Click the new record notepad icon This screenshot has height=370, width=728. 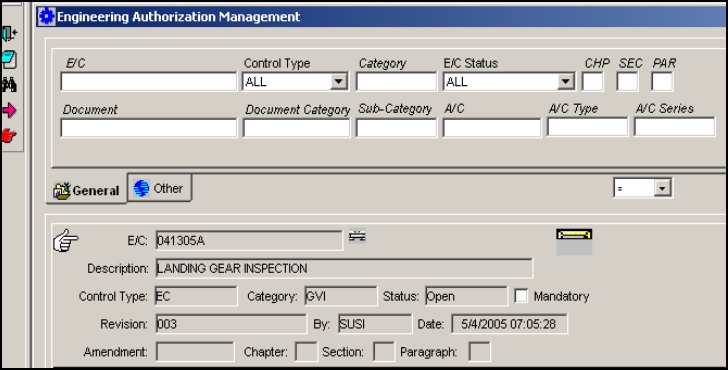9,59
